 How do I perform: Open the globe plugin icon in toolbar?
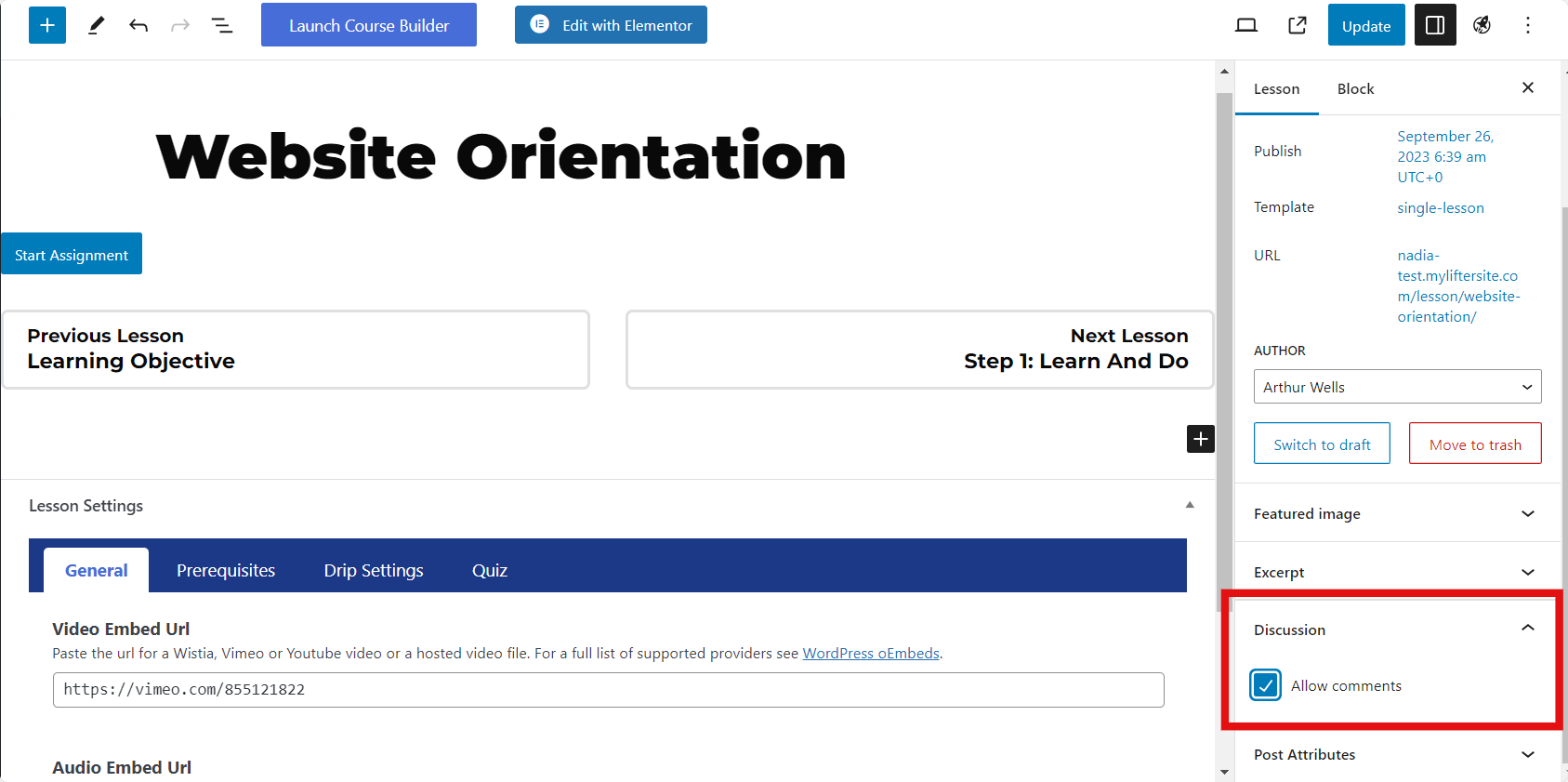tap(1482, 25)
